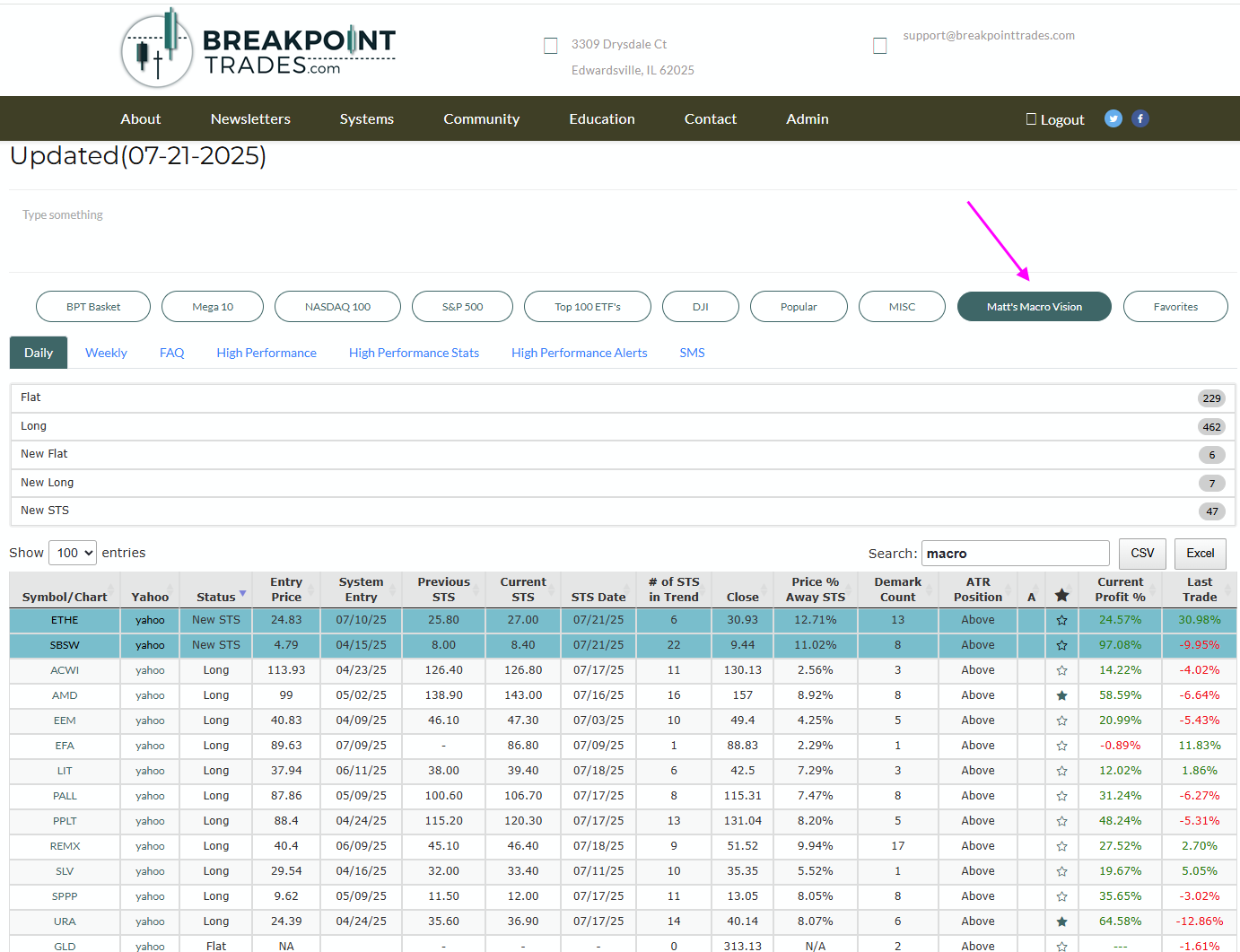Viewport: 1240px width, 952px height.
Task: Open the About menu
Action: 141,118
